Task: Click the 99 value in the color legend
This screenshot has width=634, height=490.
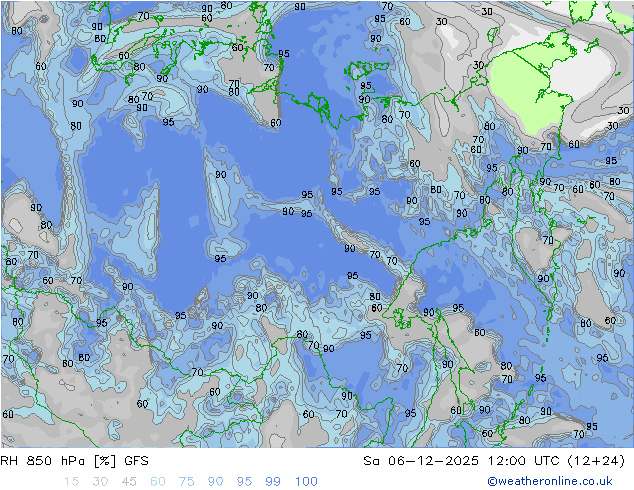Action: (273, 482)
